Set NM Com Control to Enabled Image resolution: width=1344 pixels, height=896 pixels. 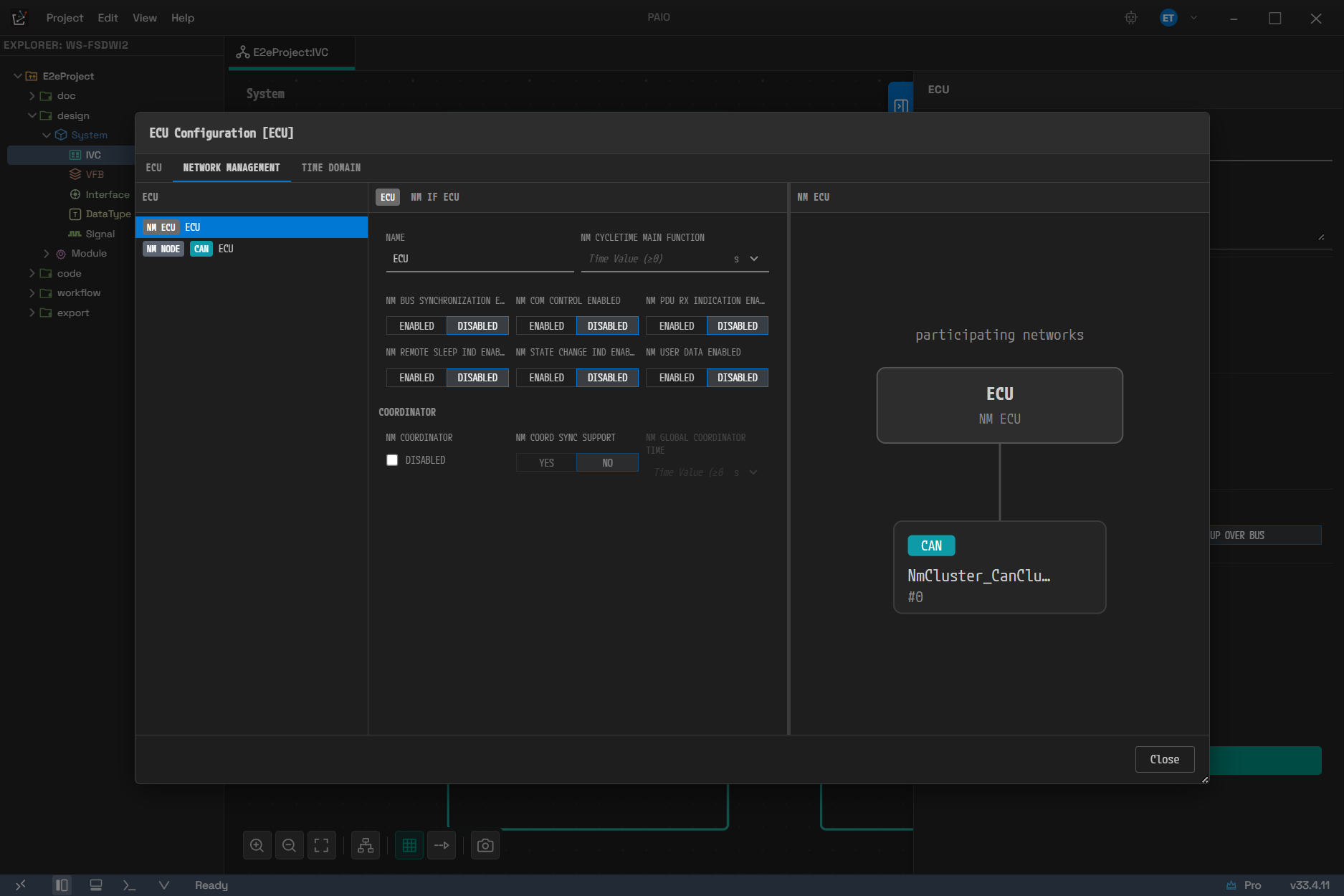click(546, 325)
